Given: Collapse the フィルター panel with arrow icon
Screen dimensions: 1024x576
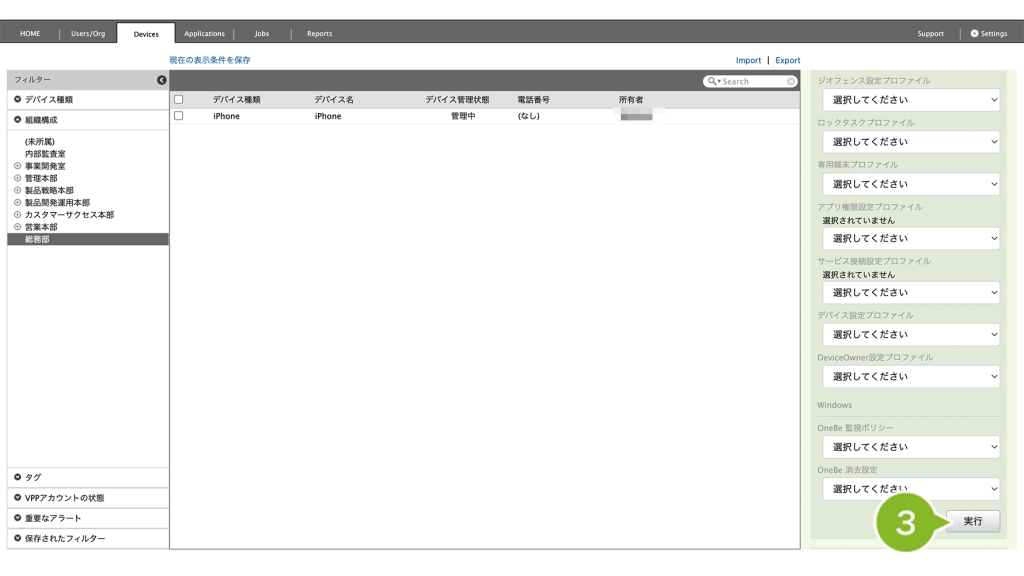Looking at the screenshot, I should pos(162,80).
